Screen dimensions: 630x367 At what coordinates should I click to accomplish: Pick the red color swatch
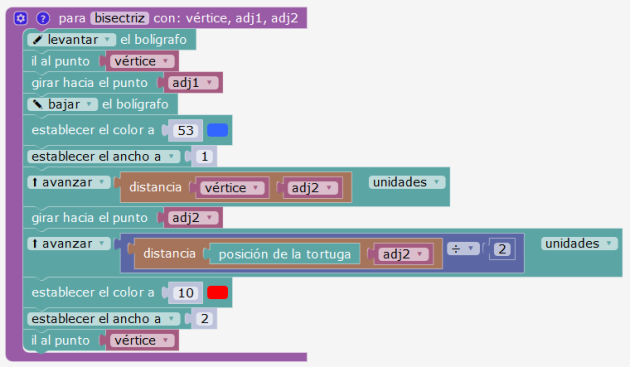pos(217,293)
